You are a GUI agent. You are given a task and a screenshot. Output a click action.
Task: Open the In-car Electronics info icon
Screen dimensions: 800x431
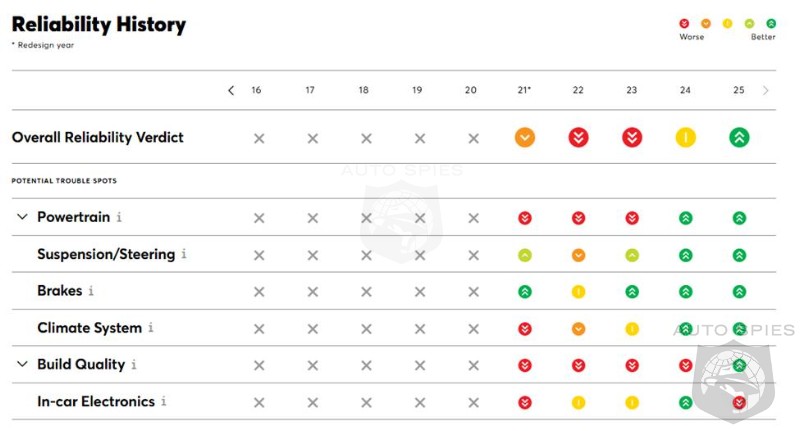tap(164, 402)
